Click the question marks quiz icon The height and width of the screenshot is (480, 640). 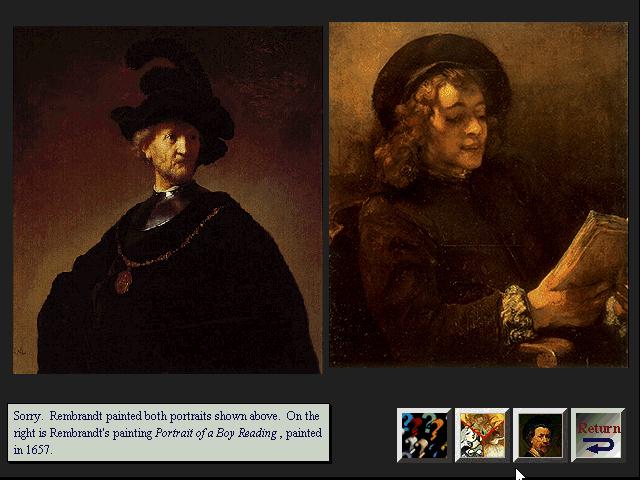pyautogui.click(x=424, y=435)
